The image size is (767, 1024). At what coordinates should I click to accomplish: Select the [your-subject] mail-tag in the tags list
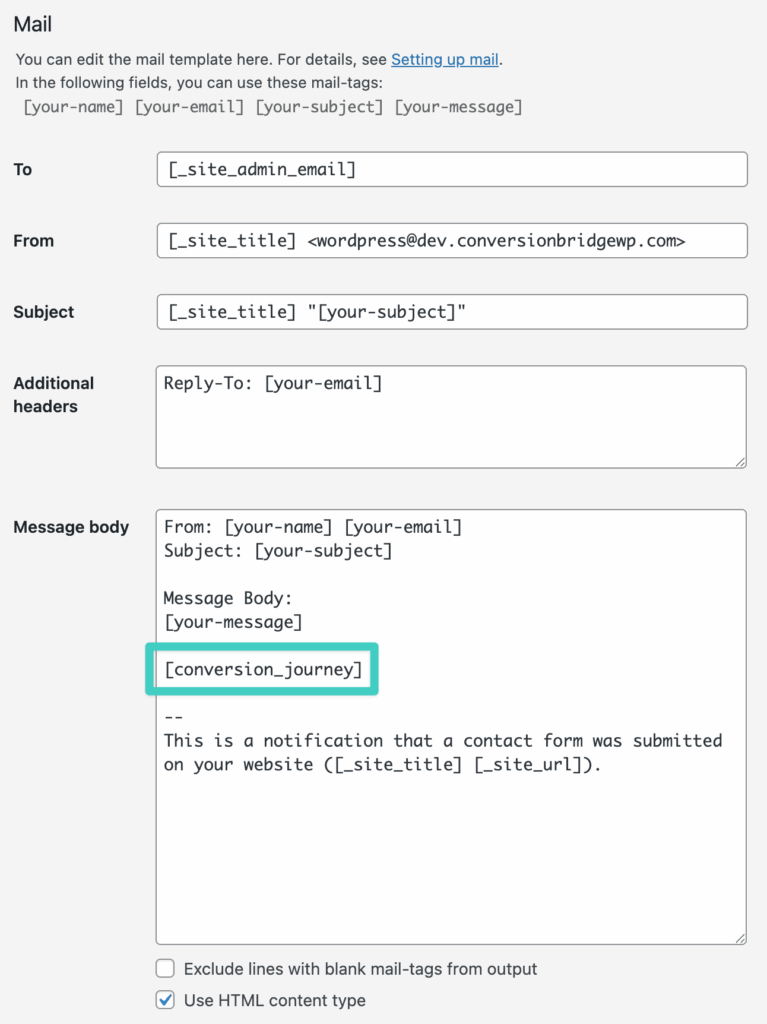[319, 106]
